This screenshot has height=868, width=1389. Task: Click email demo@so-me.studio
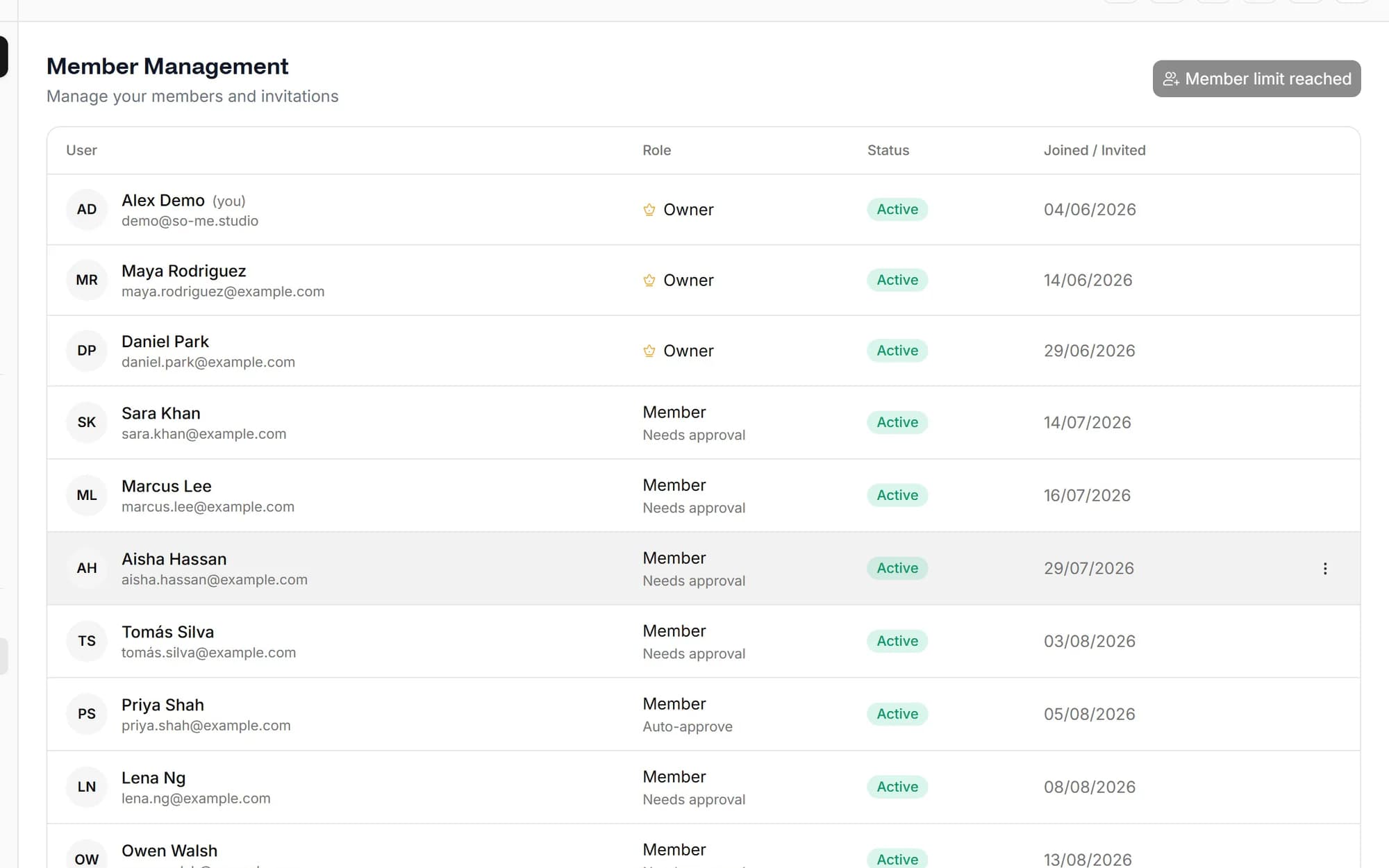pos(190,221)
